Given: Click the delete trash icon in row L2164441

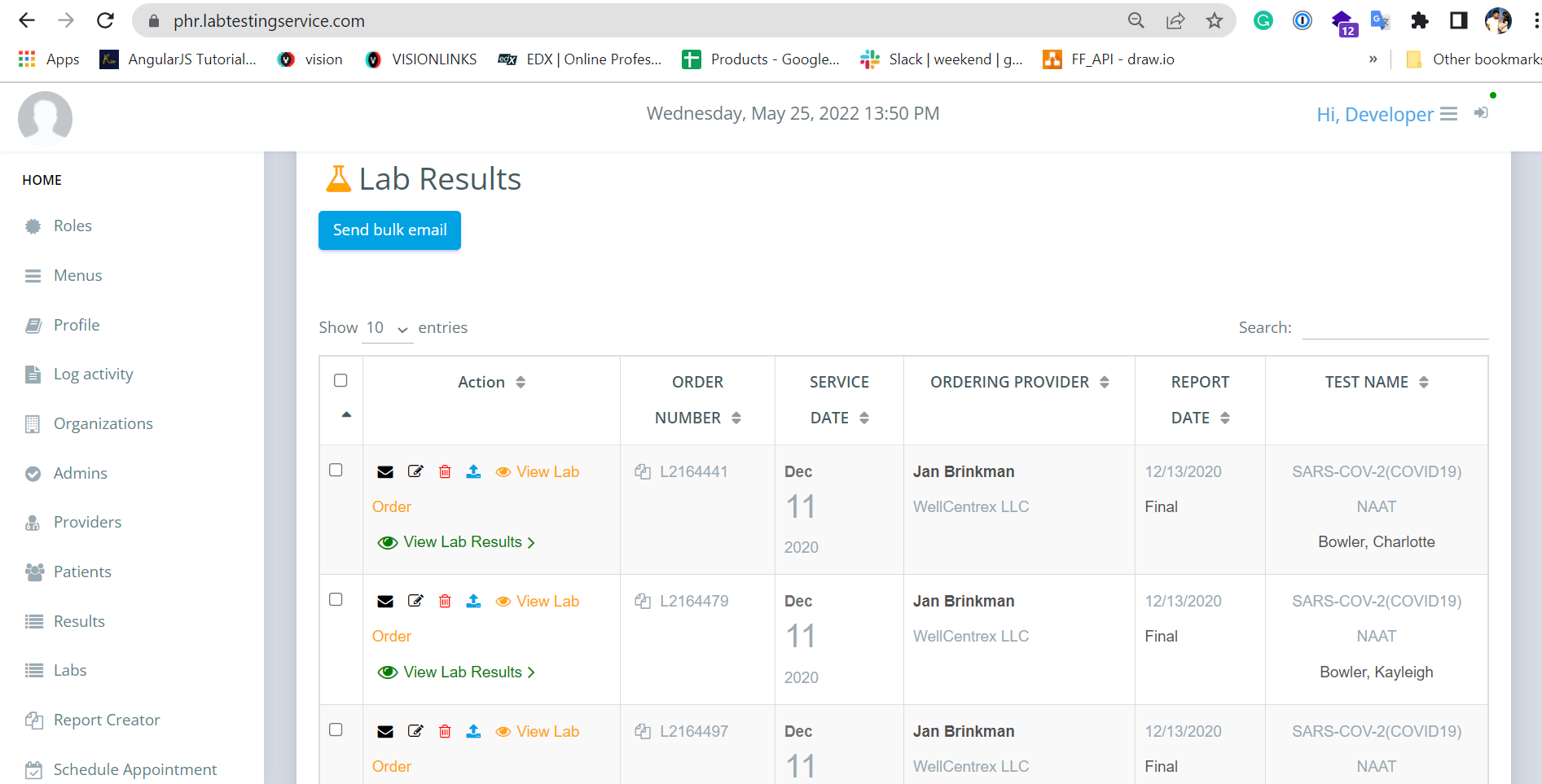Looking at the screenshot, I should point(445,471).
